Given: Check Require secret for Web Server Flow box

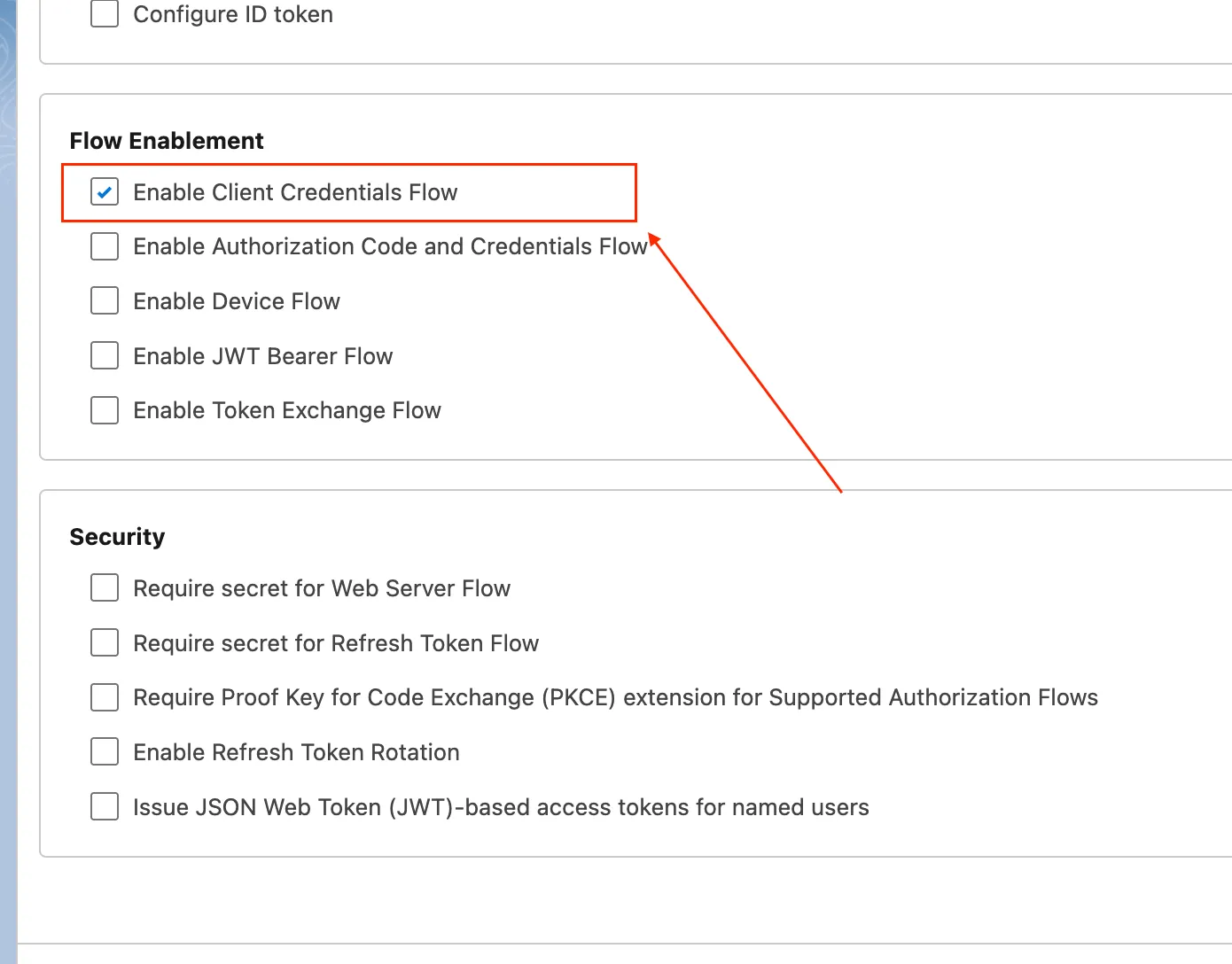Looking at the screenshot, I should point(105,588).
